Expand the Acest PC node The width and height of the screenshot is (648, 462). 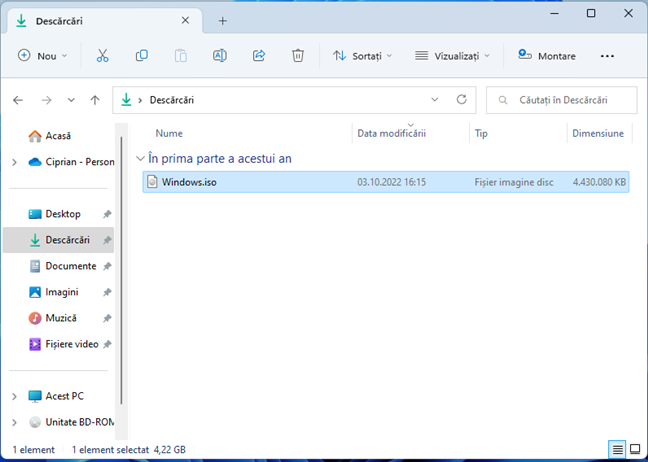tap(14, 396)
